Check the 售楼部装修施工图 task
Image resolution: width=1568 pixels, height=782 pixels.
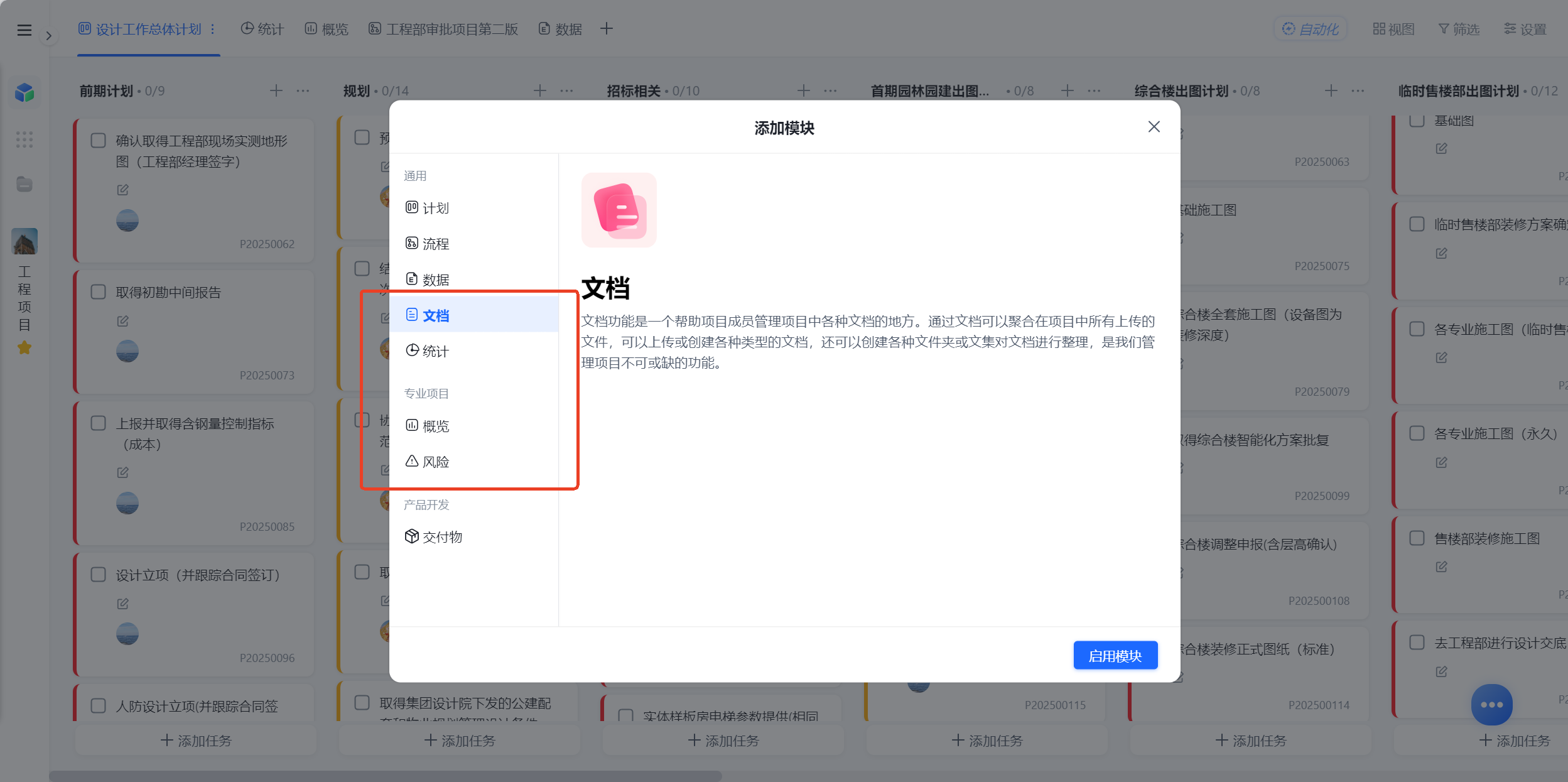[1417, 538]
